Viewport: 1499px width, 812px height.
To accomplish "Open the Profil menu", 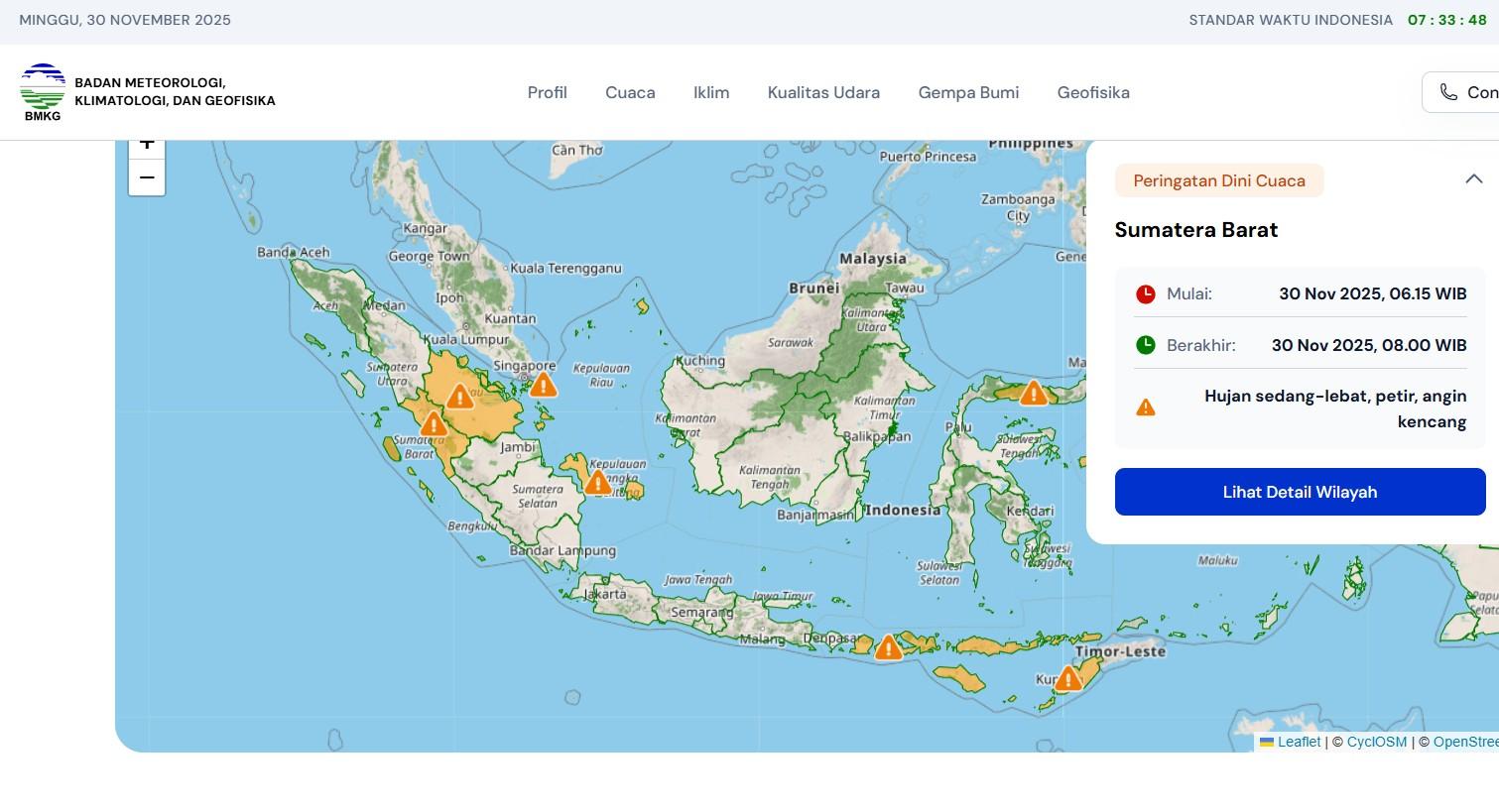I will point(547,92).
